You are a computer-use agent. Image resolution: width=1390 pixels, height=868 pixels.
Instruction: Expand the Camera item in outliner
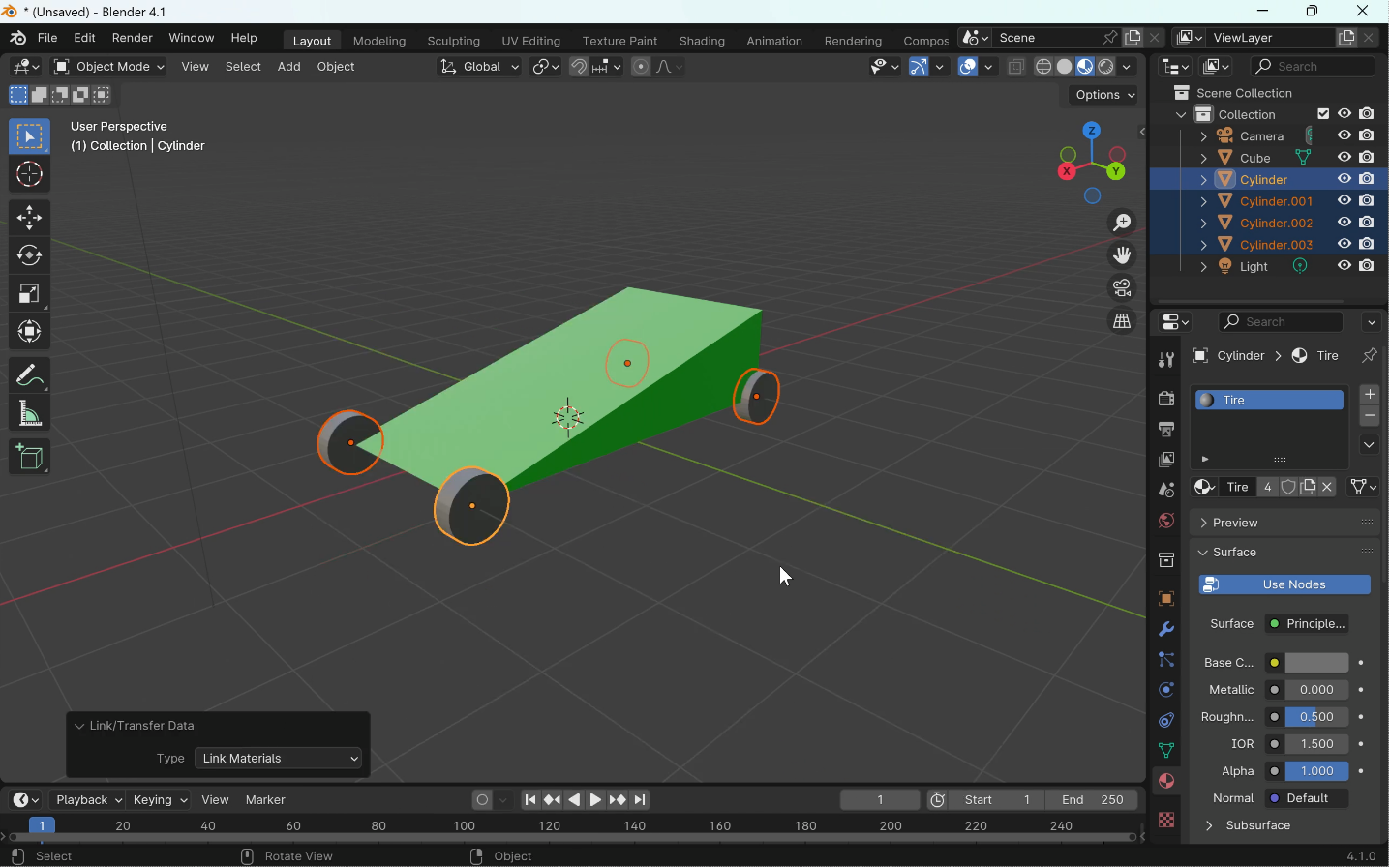pyautogui.click(x=1204, y=137)
